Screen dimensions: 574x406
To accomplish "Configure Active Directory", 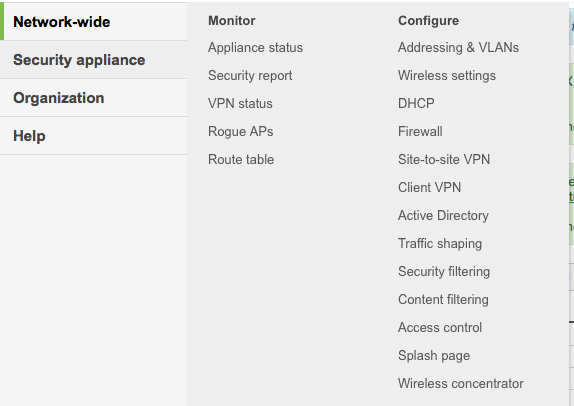I will 443,215.
